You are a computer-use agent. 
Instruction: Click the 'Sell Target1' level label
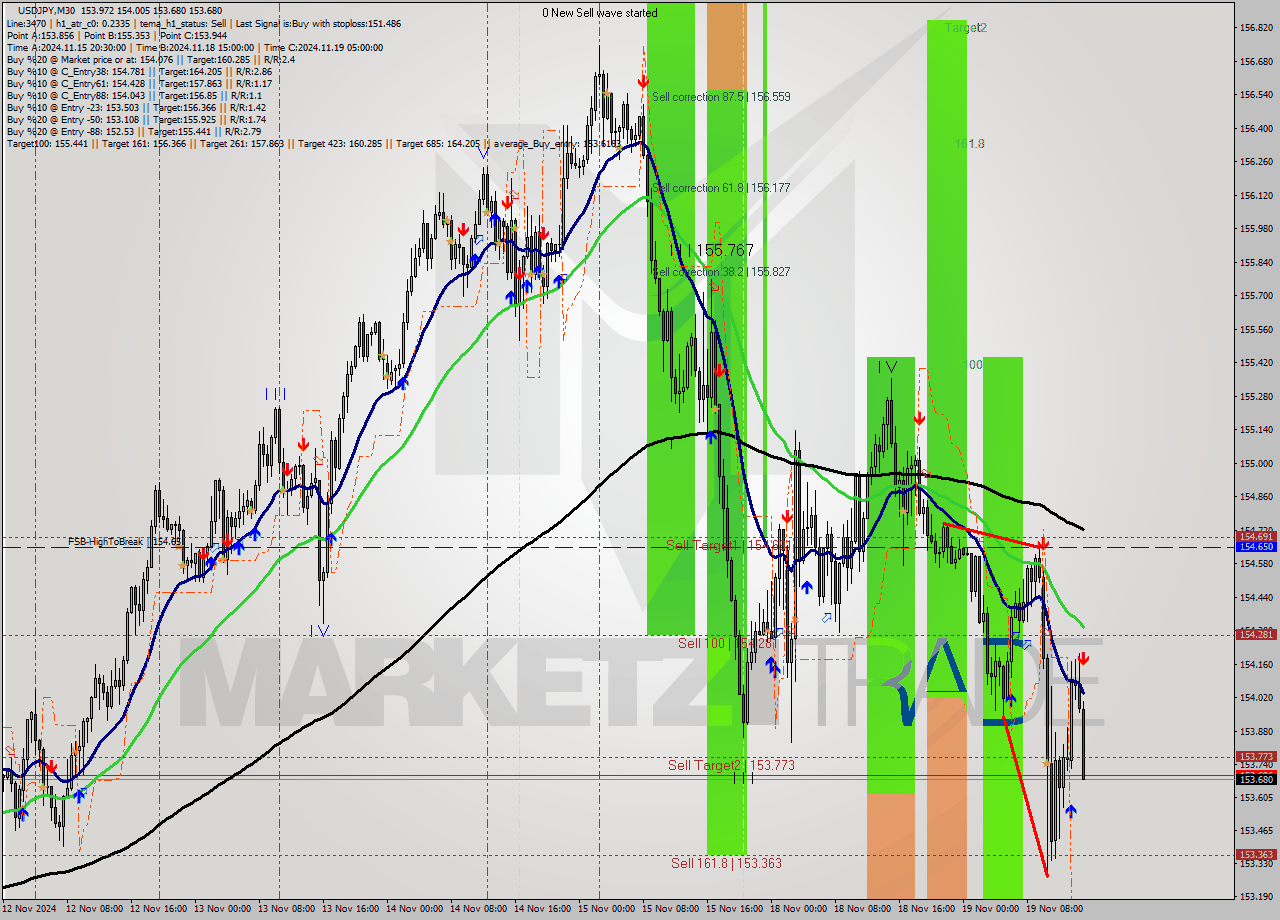point(728,545)
